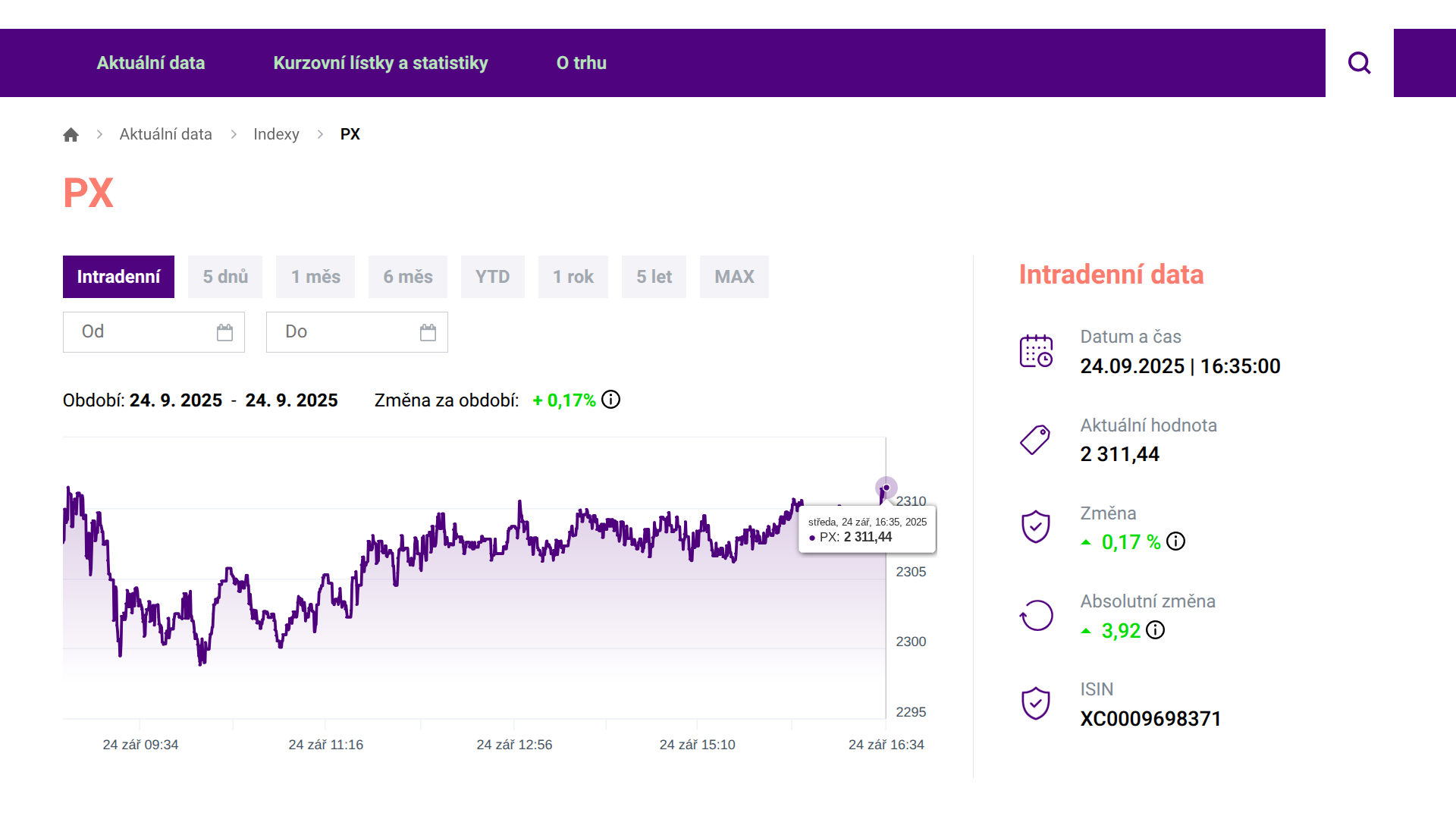The image size is (1456, 819).
Task: Open calendar icon in Do field
Action: point(428,332)
